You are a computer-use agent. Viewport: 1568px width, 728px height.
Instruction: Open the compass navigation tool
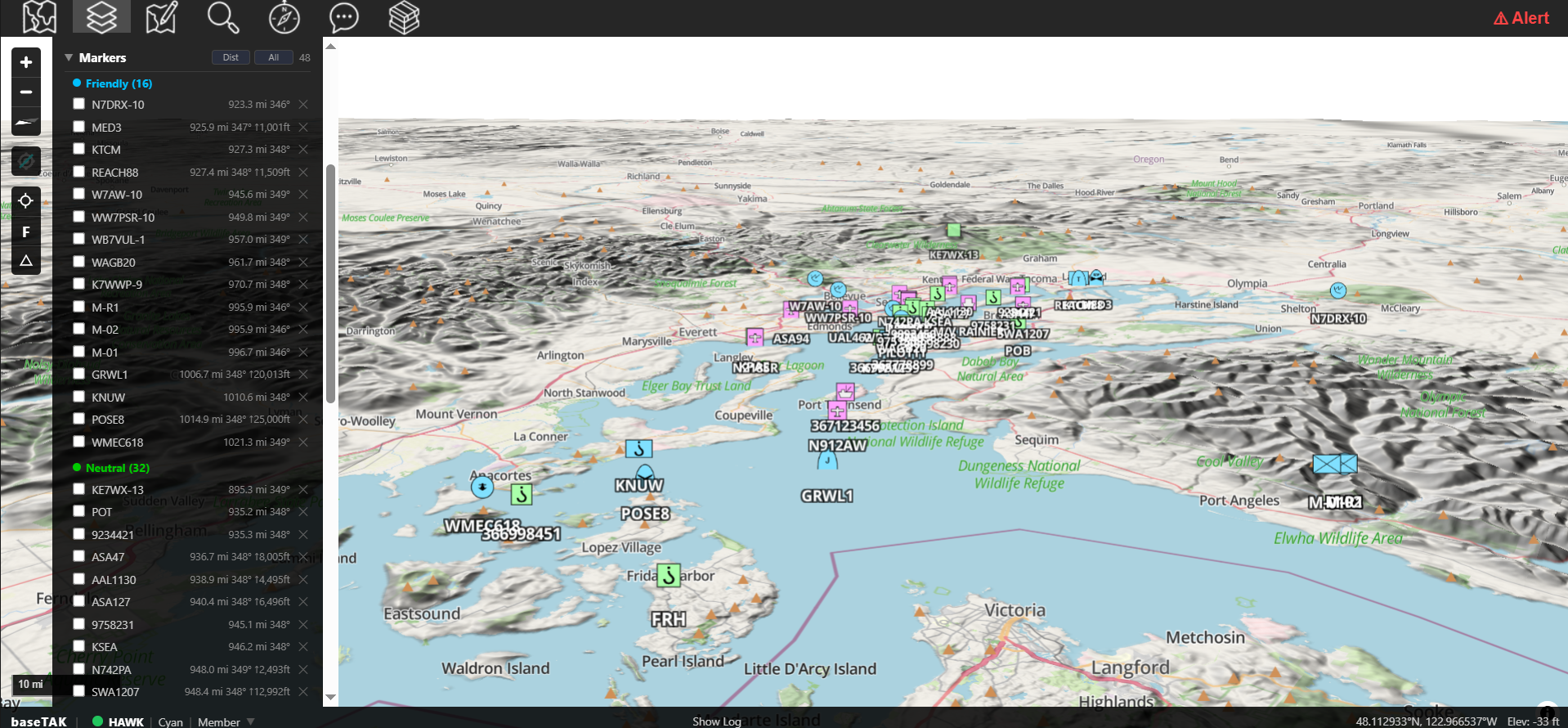[284, 17]
